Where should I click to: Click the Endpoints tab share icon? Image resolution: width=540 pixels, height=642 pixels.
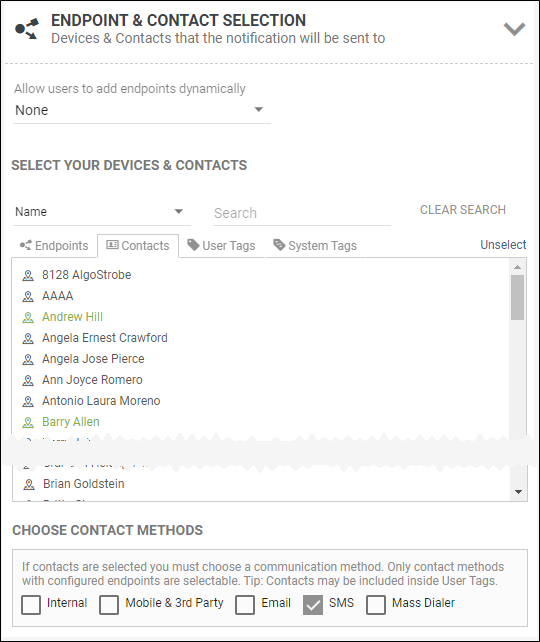click(x=25, y=245)
